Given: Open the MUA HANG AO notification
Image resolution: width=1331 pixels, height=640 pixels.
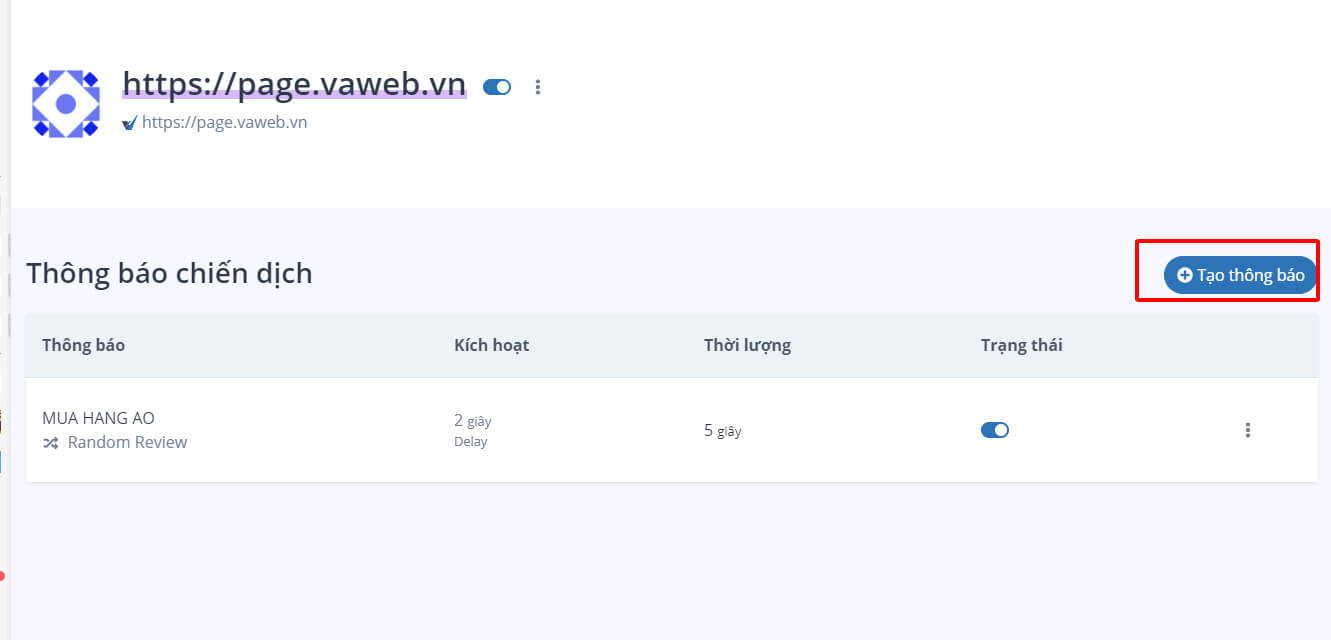Looking at the screenshot, I should pos(98,418).
